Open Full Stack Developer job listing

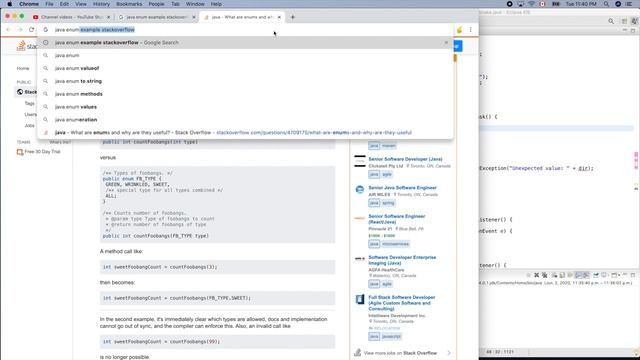pyautogui.click(x=402, y=303)
